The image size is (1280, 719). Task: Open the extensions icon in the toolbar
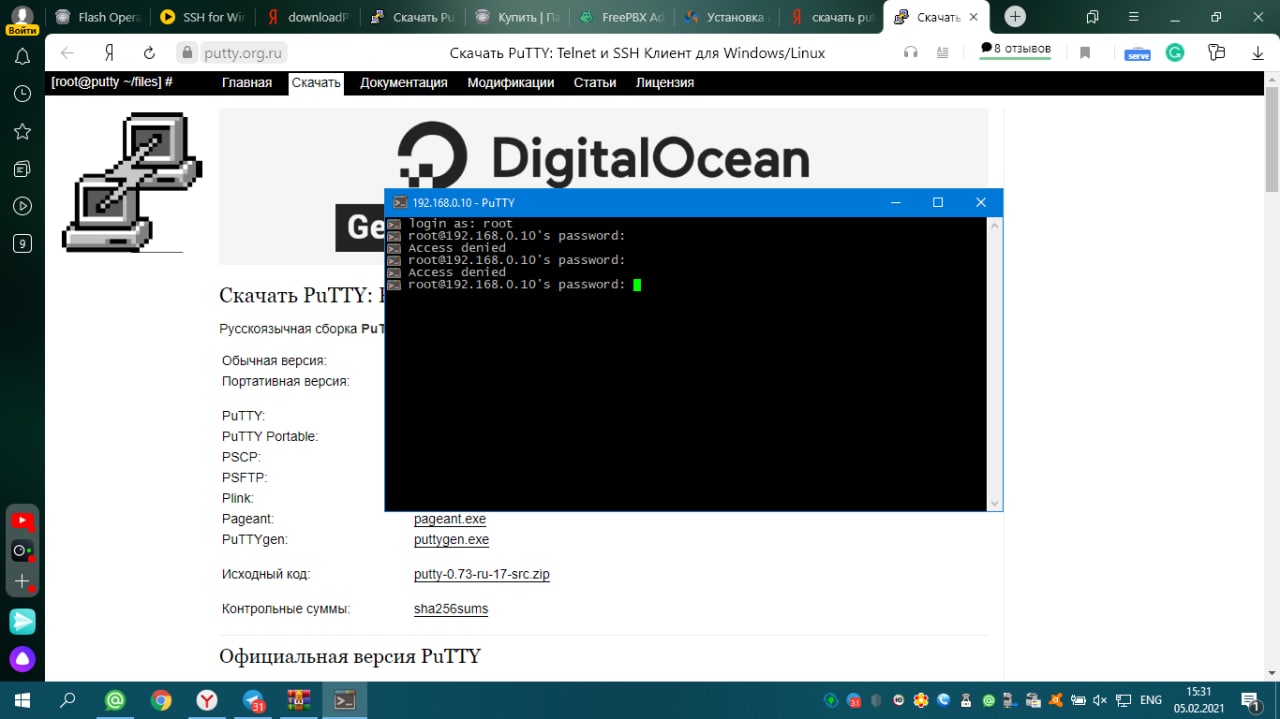click(x=1216, y=53)
